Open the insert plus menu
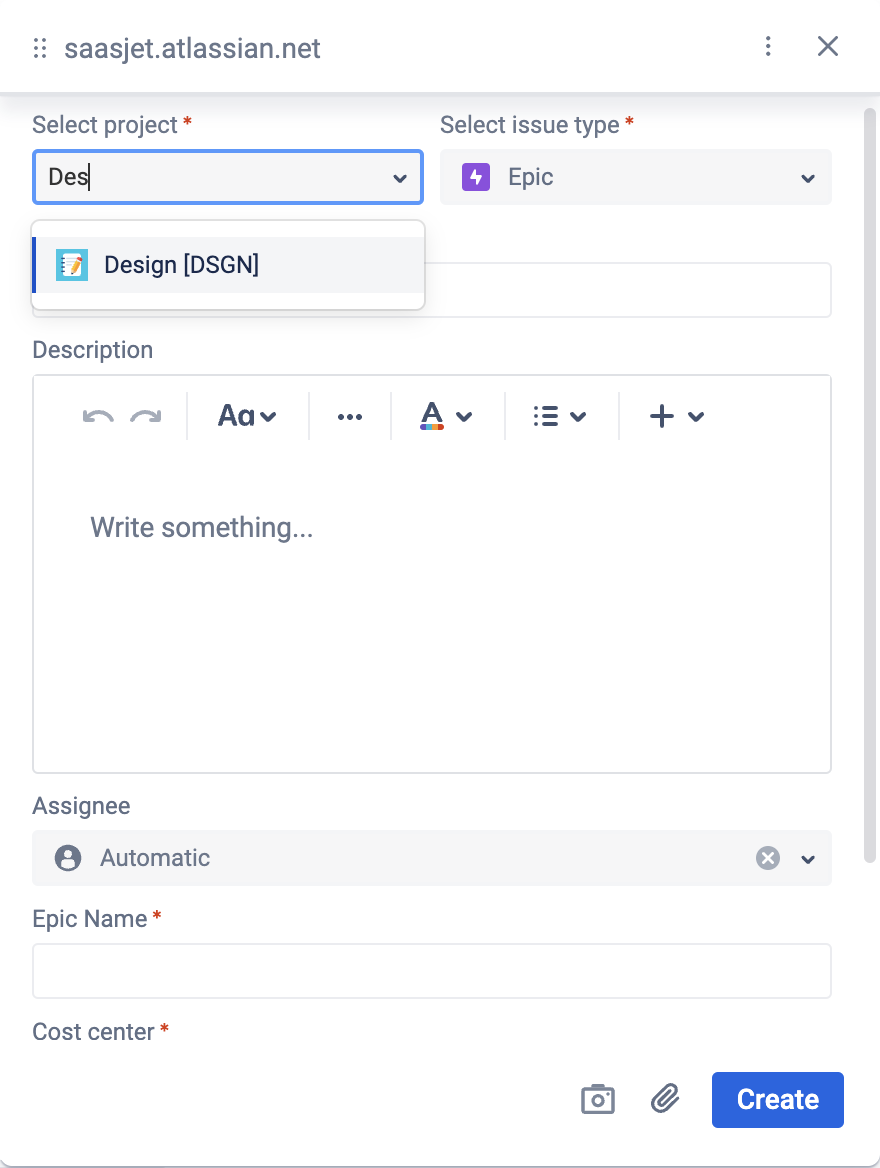 pyautogui.click(x=677, y=417)
